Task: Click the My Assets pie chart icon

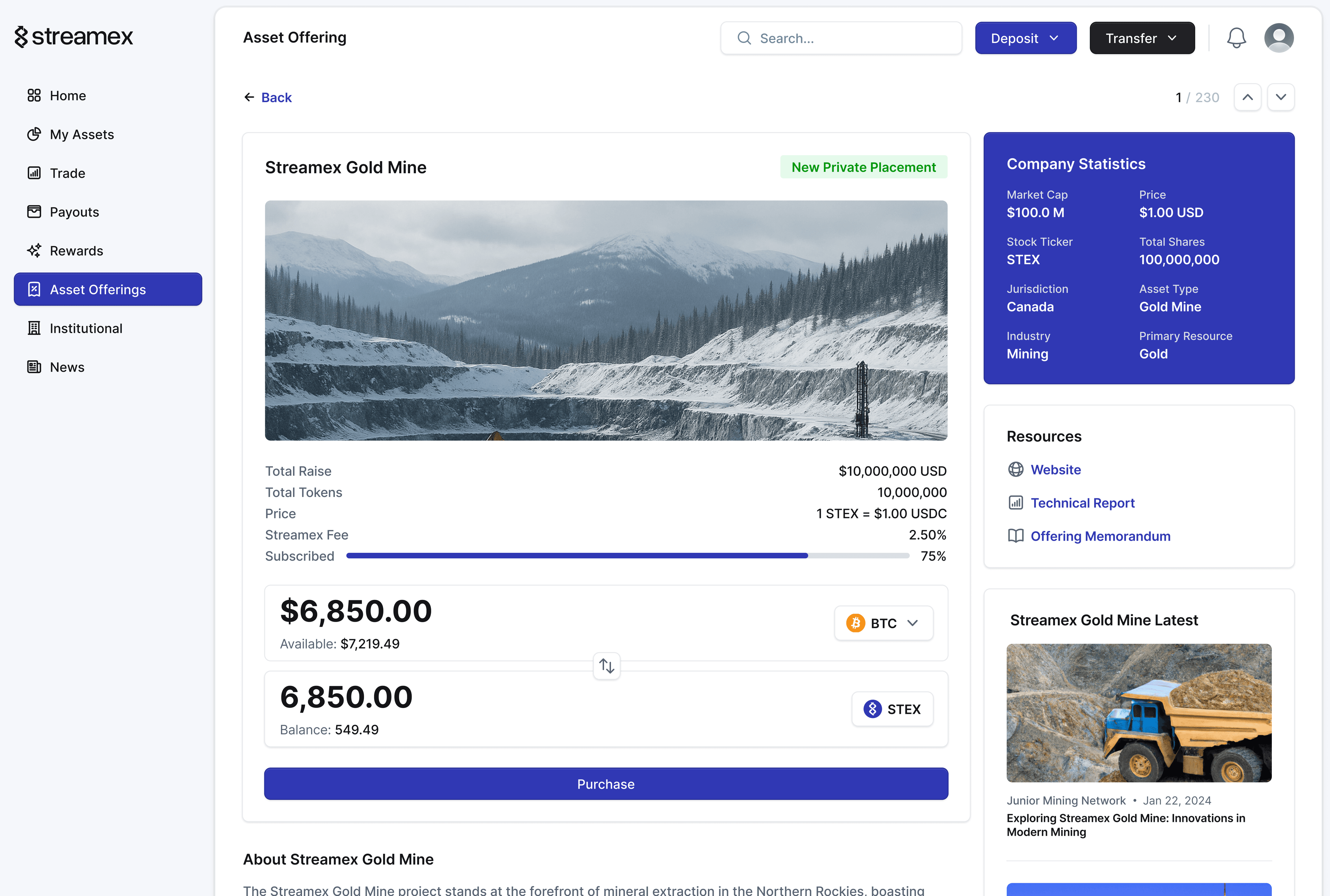Action: (x=34, y=134)
